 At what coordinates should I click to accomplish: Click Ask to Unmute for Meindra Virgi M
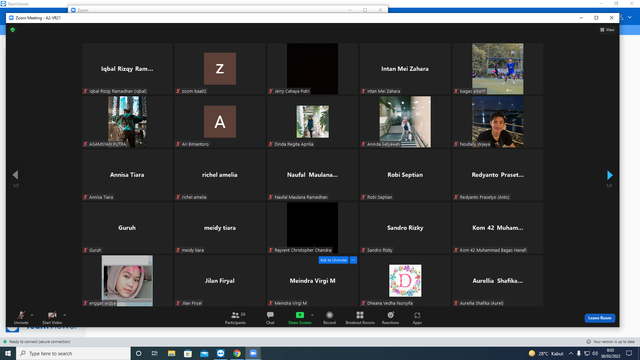tap(333, 260)
